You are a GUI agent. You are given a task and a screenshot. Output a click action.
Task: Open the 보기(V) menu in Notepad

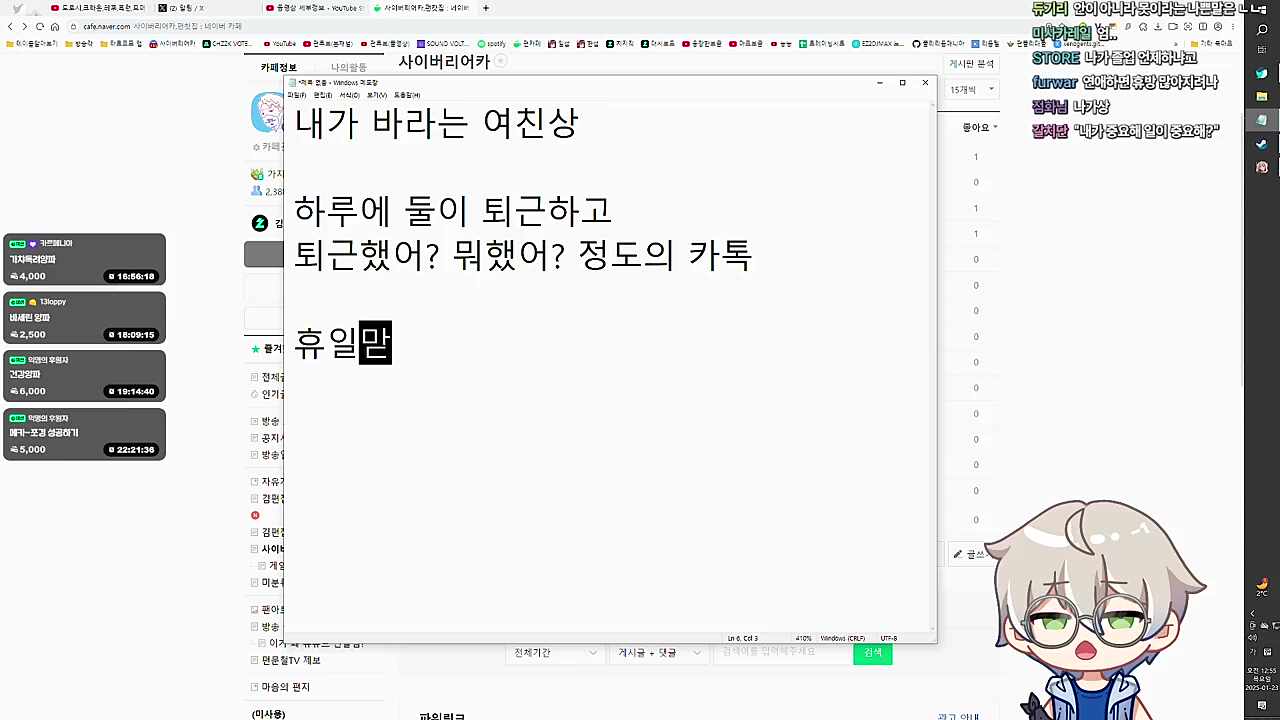coord(376,95)
